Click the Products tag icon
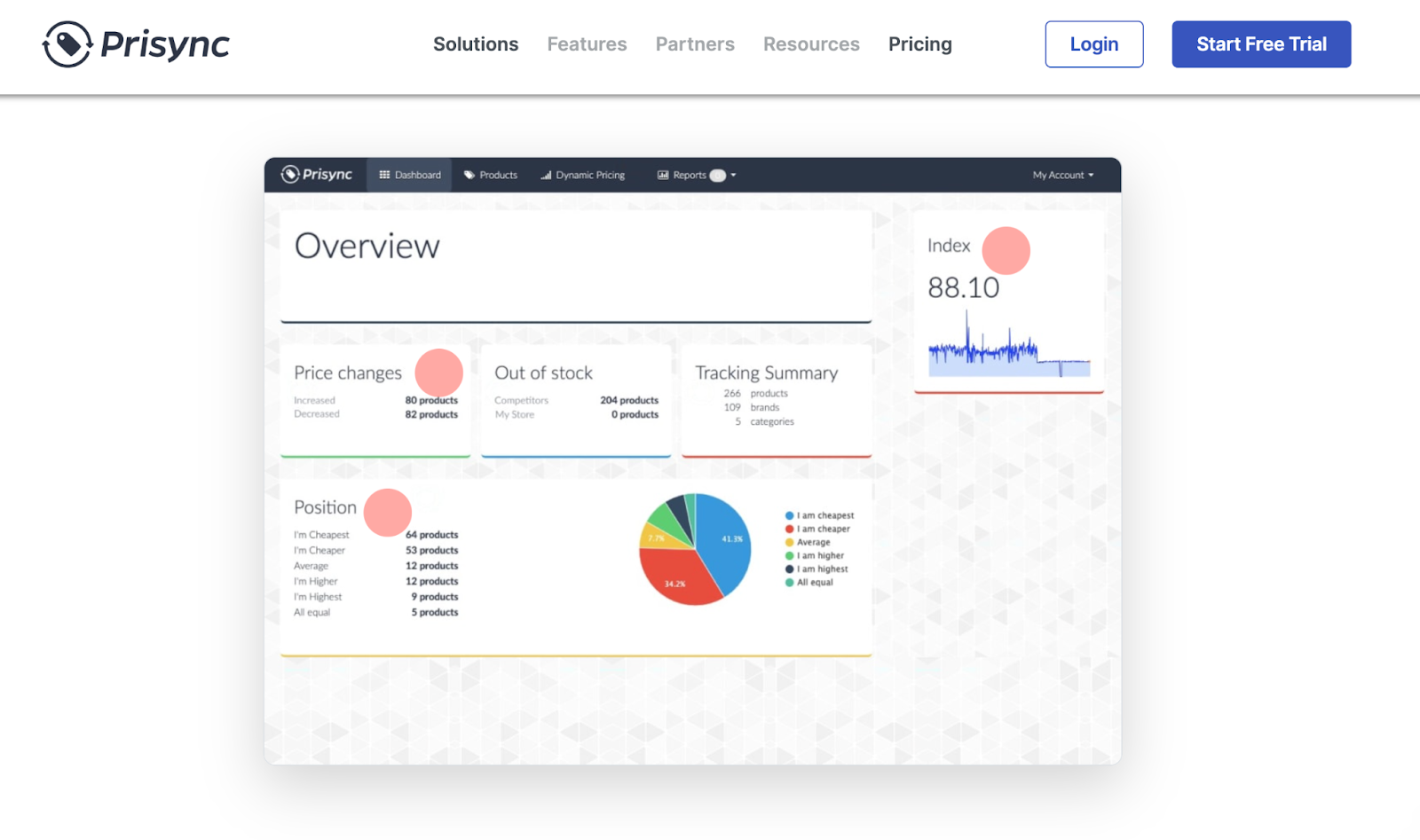This screenshot has width=1420, height=840. [469, 175]
